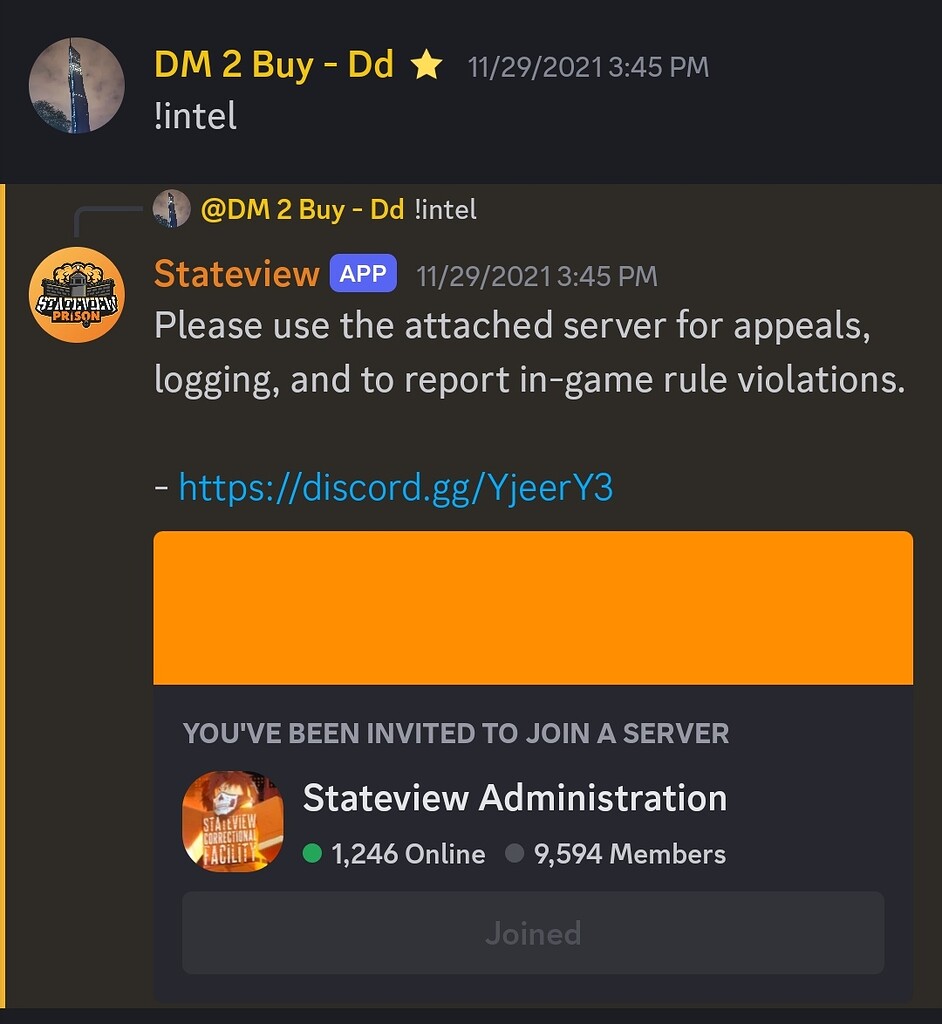The width and height of the screenshot is (942, 1024).
Task: Click the orange embed banner image
Action: pos(532,606)
